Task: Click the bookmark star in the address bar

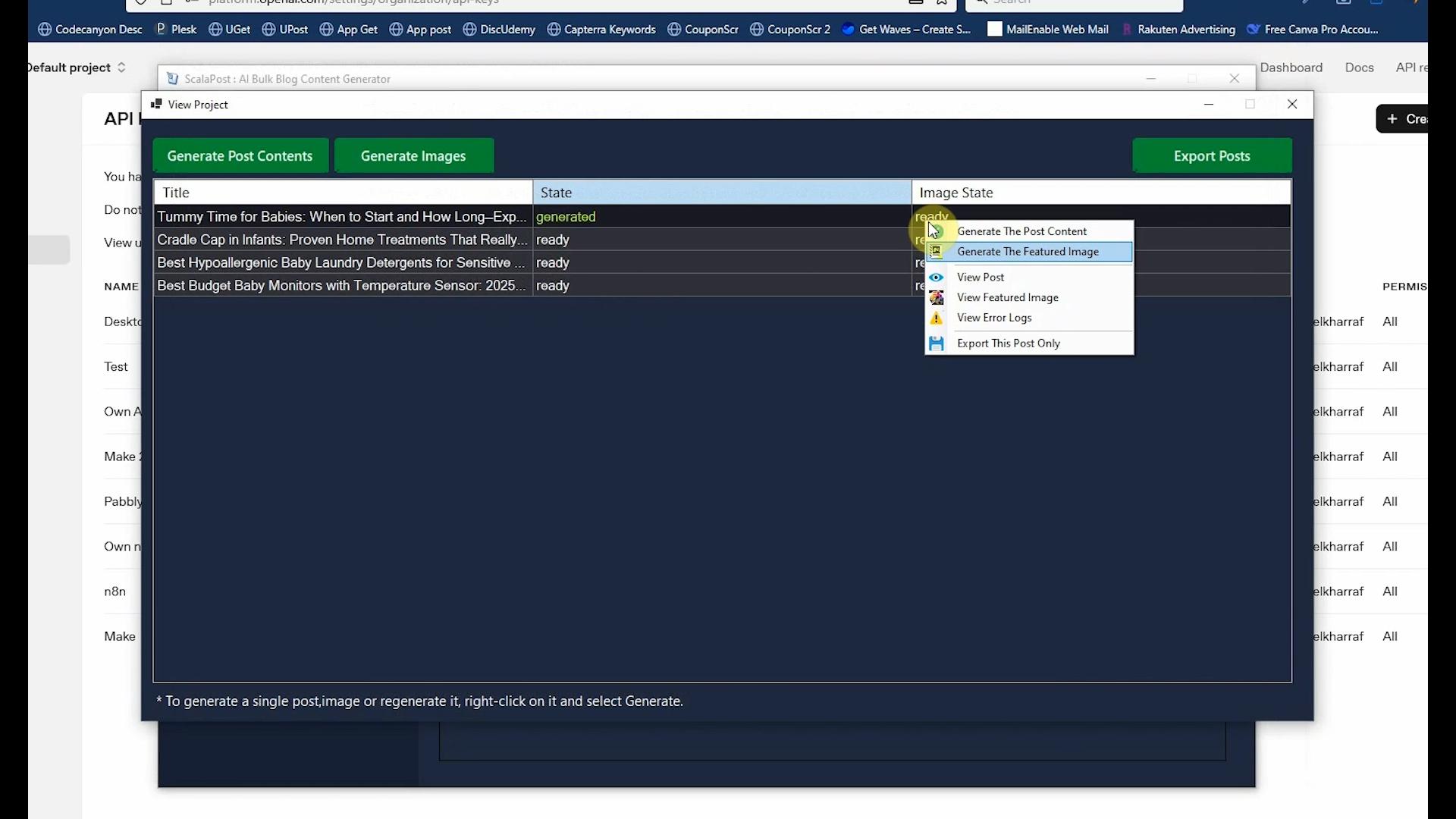Action: 943,2
